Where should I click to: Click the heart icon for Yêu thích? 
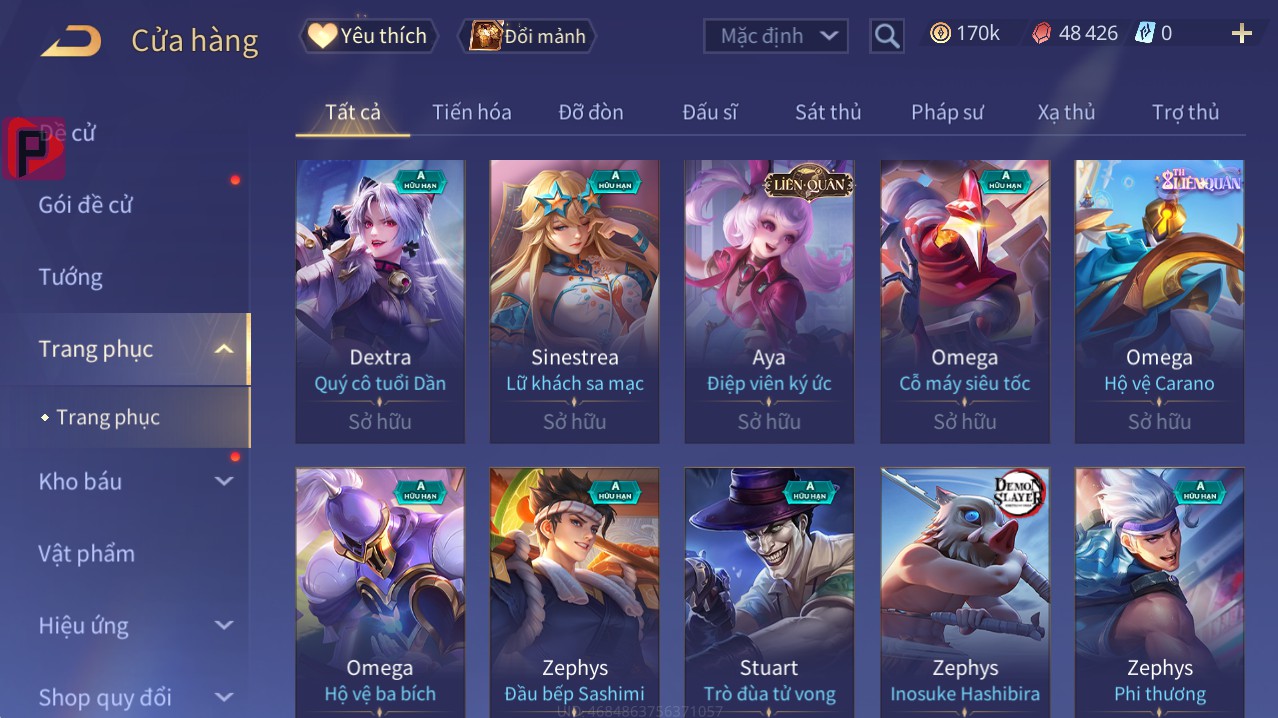(x=322, y=36)
